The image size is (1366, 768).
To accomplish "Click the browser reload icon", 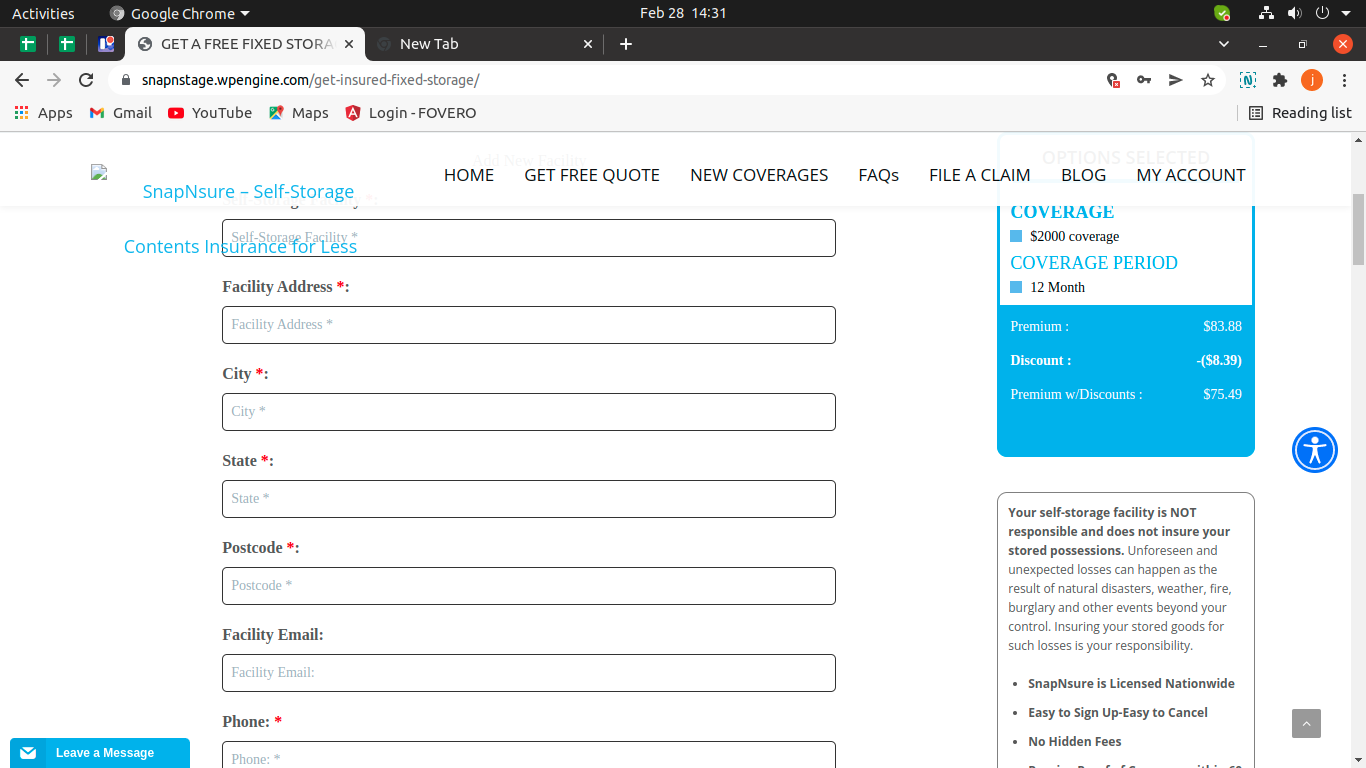I will coord(86,80).
